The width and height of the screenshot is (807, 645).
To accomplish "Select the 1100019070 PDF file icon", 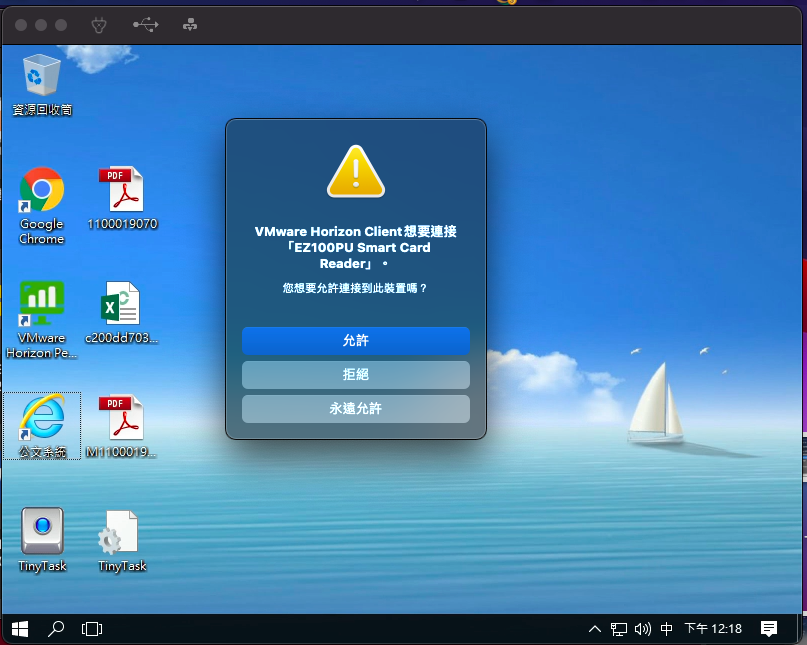I will click(x=122, y=199).
